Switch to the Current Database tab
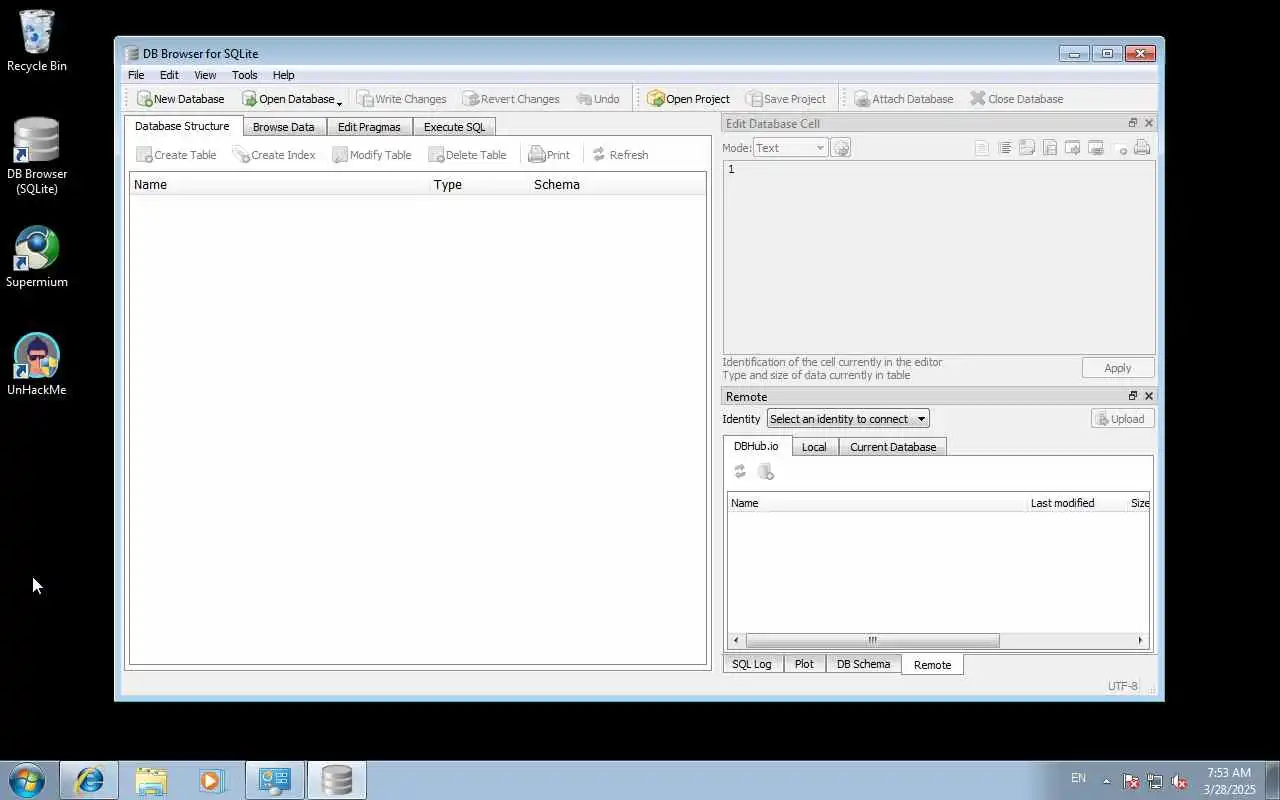The width and height of the screenshot is (1280, 800). pos(893,447)
